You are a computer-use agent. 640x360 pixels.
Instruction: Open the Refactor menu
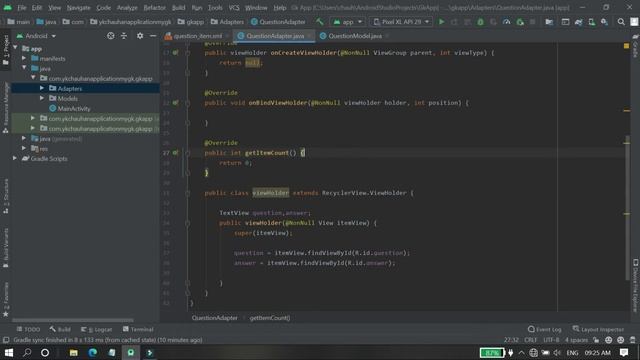click(x=155, y=8)
